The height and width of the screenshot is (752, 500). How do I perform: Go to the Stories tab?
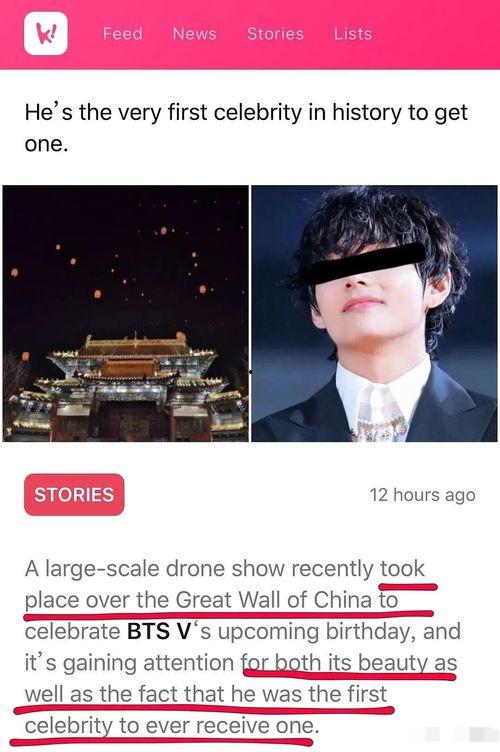pos(275,34)
